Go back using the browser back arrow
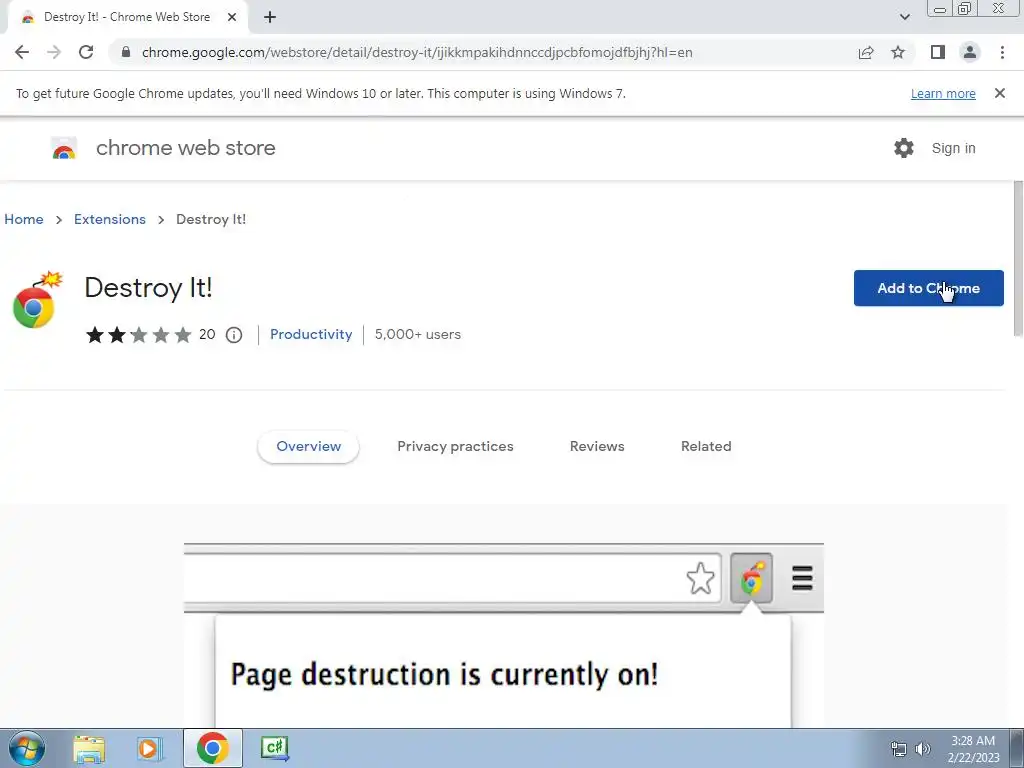The width and height of the screenshot is (1024, 768). pyautogui.click(x=22, y=52)
